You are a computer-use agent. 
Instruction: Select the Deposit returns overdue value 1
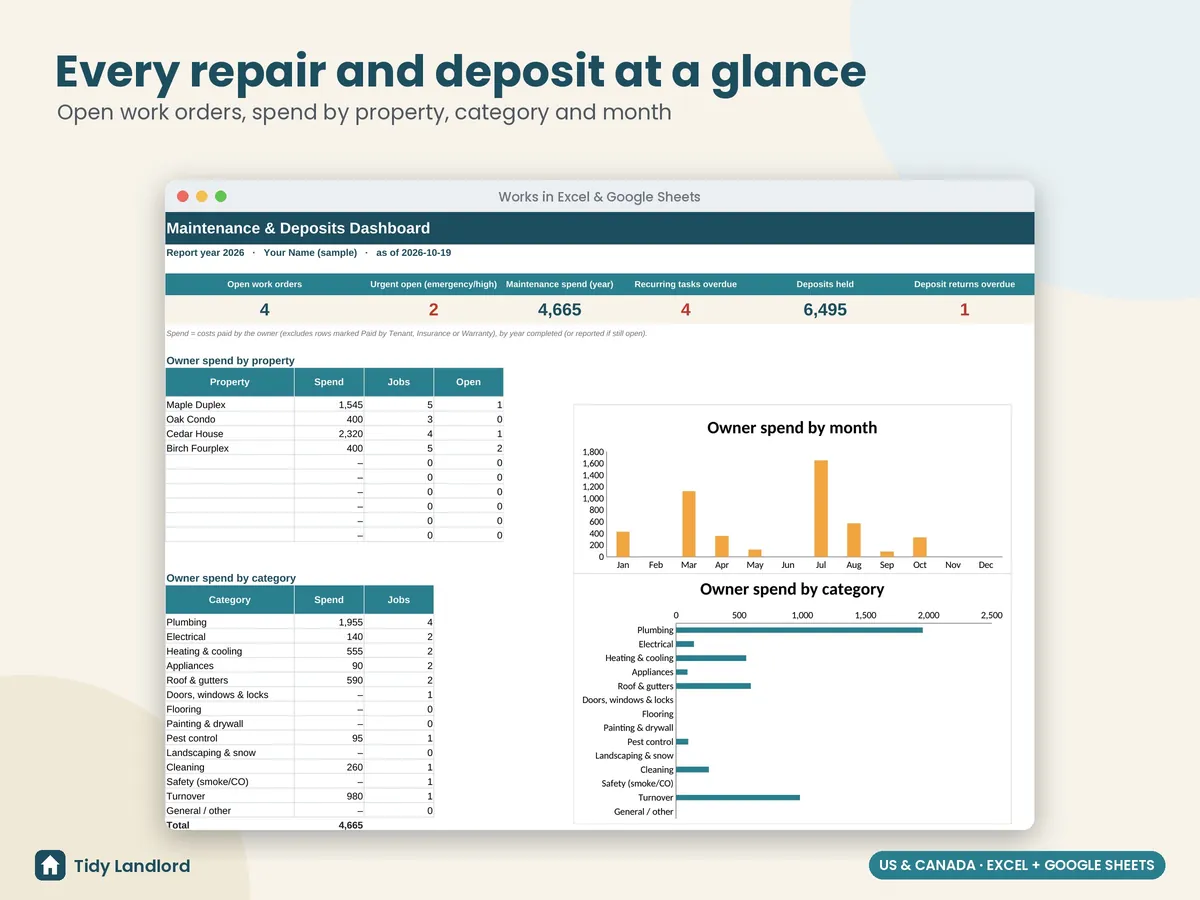(964, 310)
